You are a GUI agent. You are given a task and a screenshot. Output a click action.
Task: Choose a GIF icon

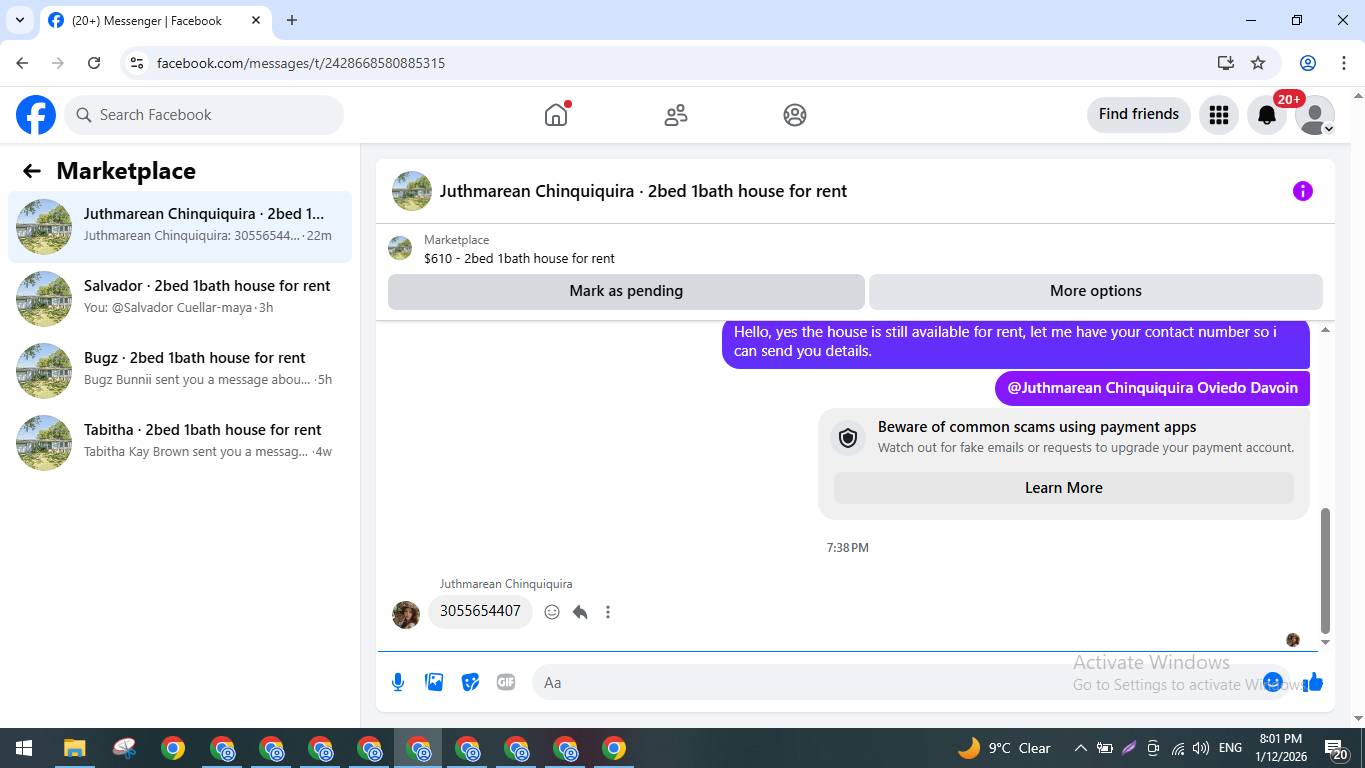[x=506, y=682]
